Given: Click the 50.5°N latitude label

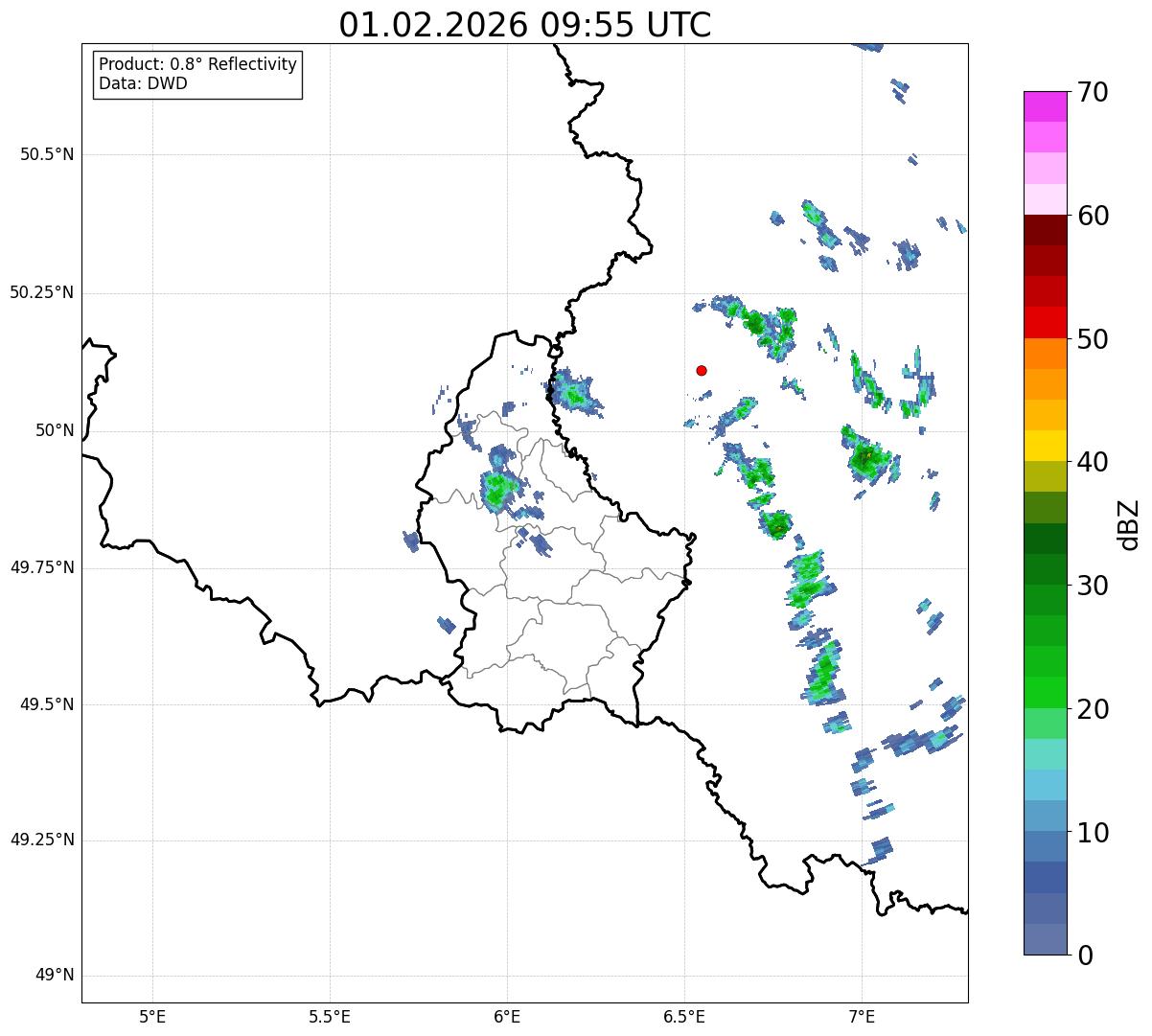Looking at the screenshot, I should 47,154.
